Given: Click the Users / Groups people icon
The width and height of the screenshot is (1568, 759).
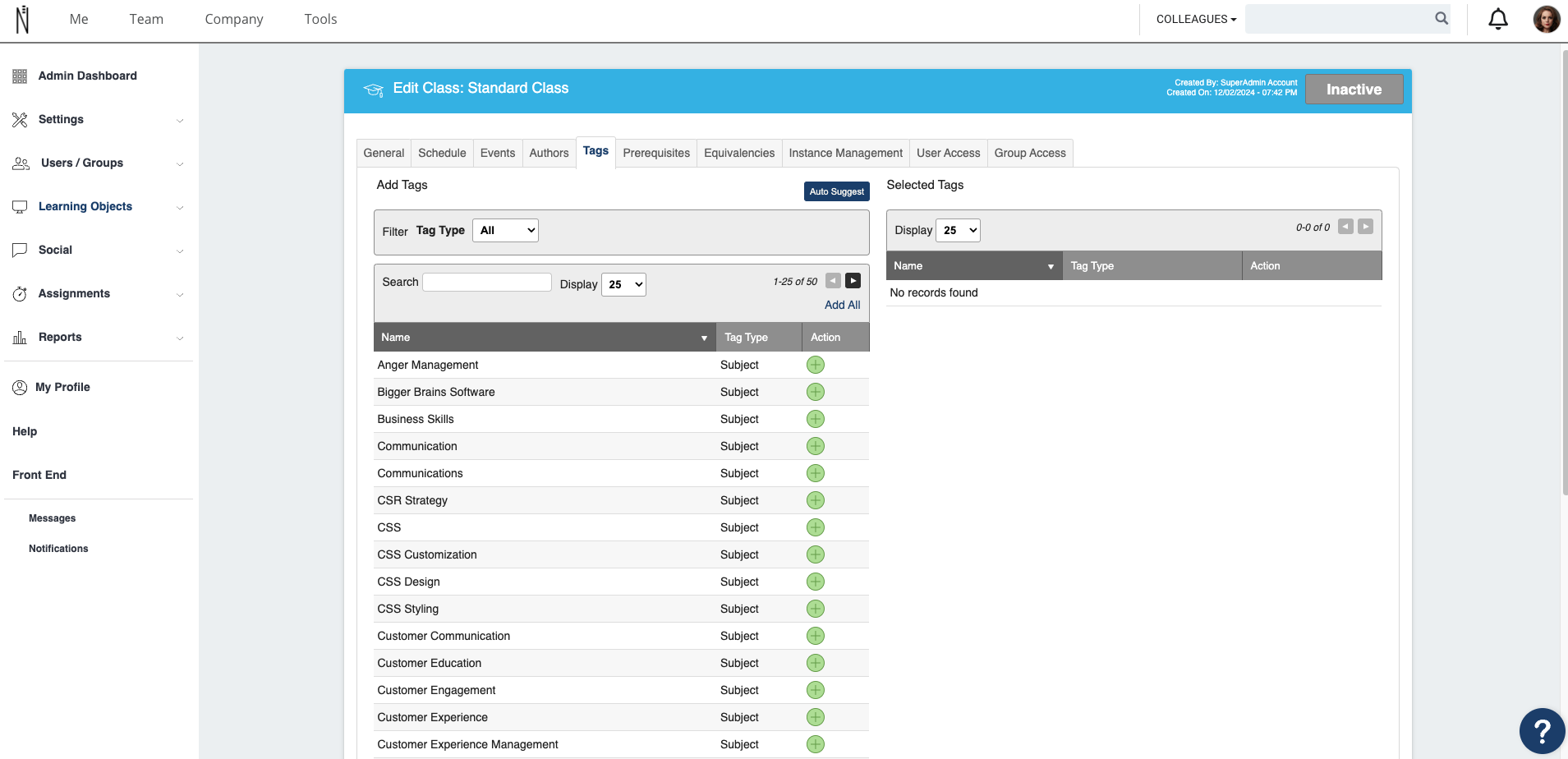Looking at the screenshot, I should 21,163.
